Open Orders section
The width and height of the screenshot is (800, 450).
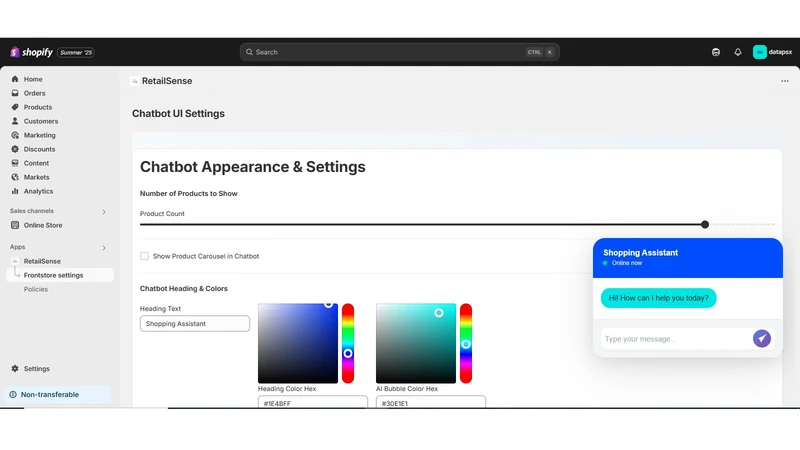(34, 93)
